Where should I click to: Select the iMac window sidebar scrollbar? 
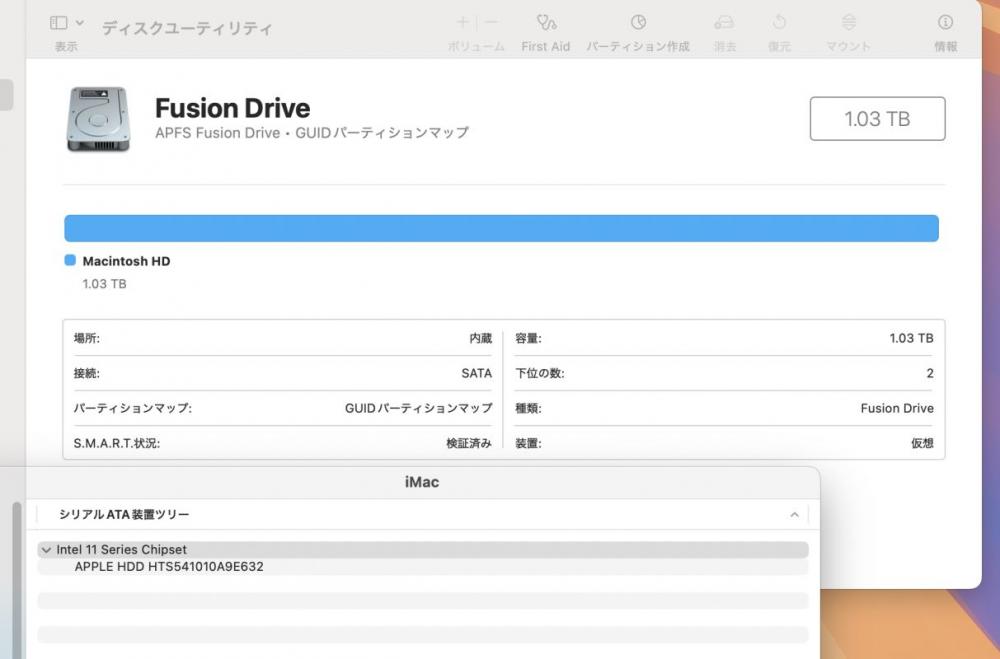17,581
